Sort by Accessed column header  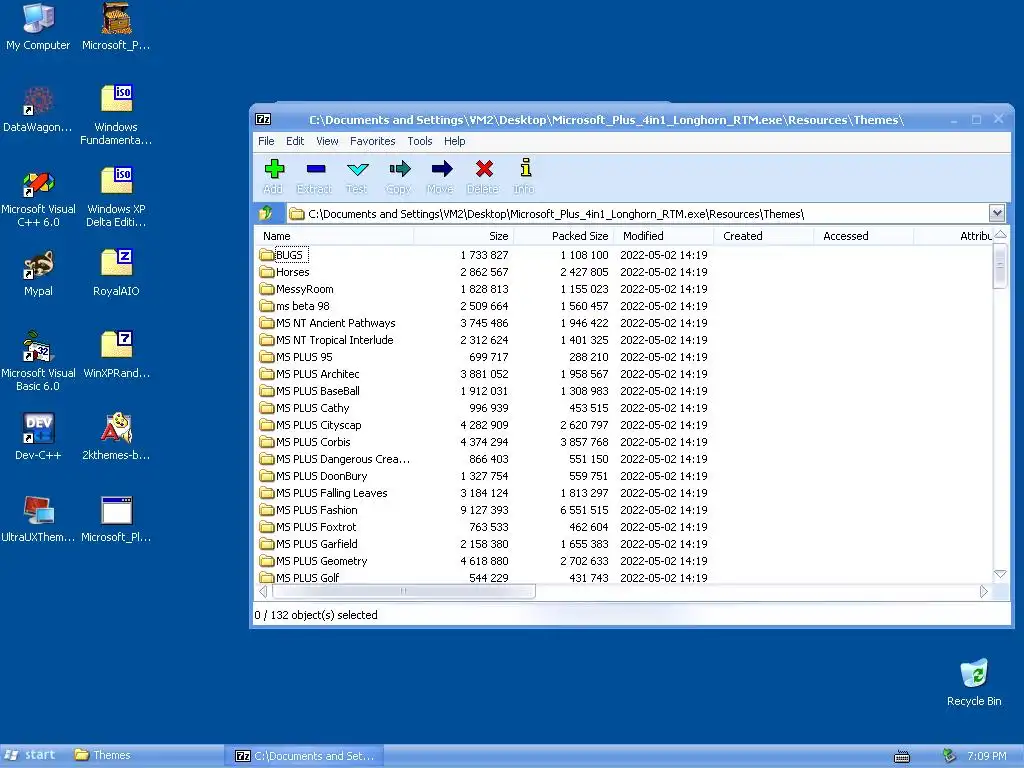[x=863, y=236]
